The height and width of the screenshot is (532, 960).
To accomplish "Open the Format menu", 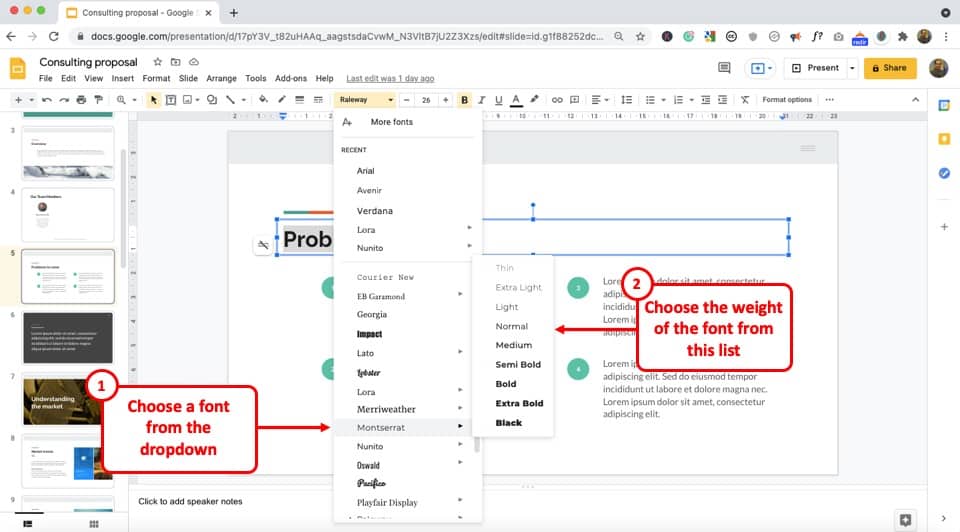I will tap(156, 78).
